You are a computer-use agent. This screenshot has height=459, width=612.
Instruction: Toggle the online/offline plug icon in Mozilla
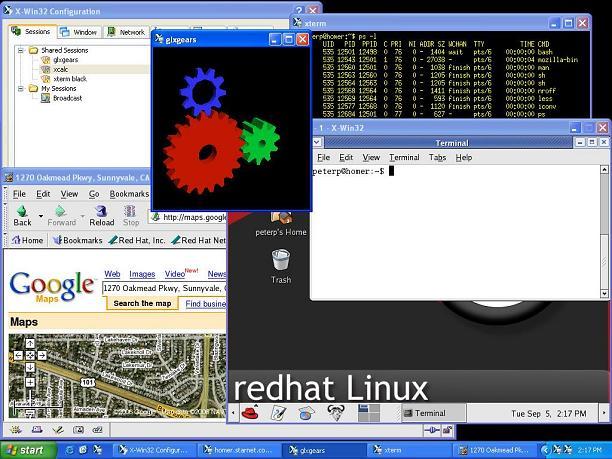click(432, 430)
